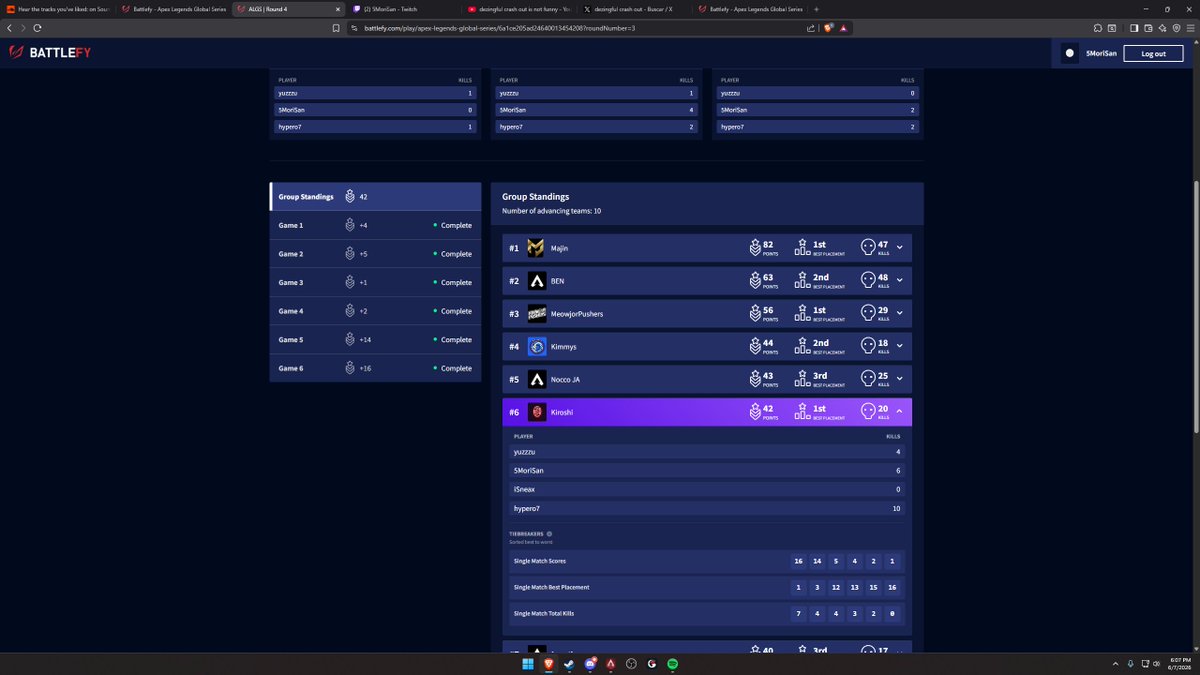Toggle the browser sidebar panel icon

[1133, 28]
